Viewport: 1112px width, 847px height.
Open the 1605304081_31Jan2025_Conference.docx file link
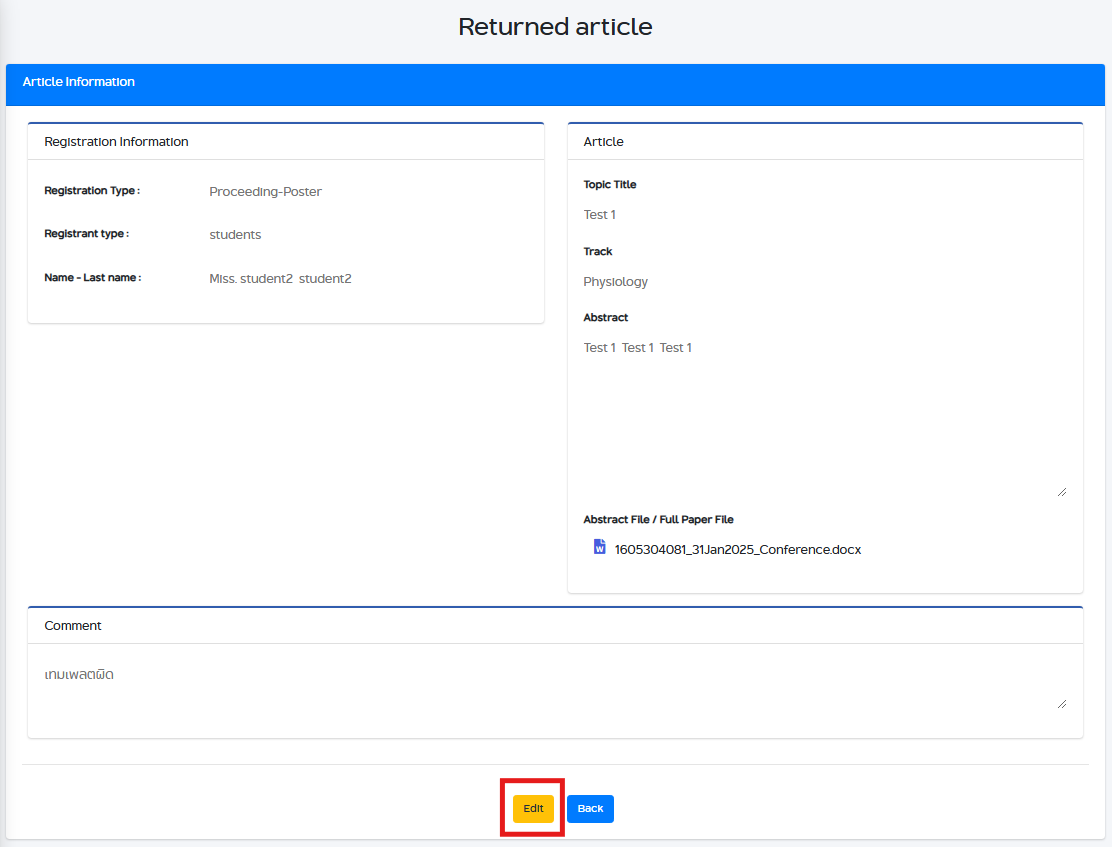tap(737, 549)
